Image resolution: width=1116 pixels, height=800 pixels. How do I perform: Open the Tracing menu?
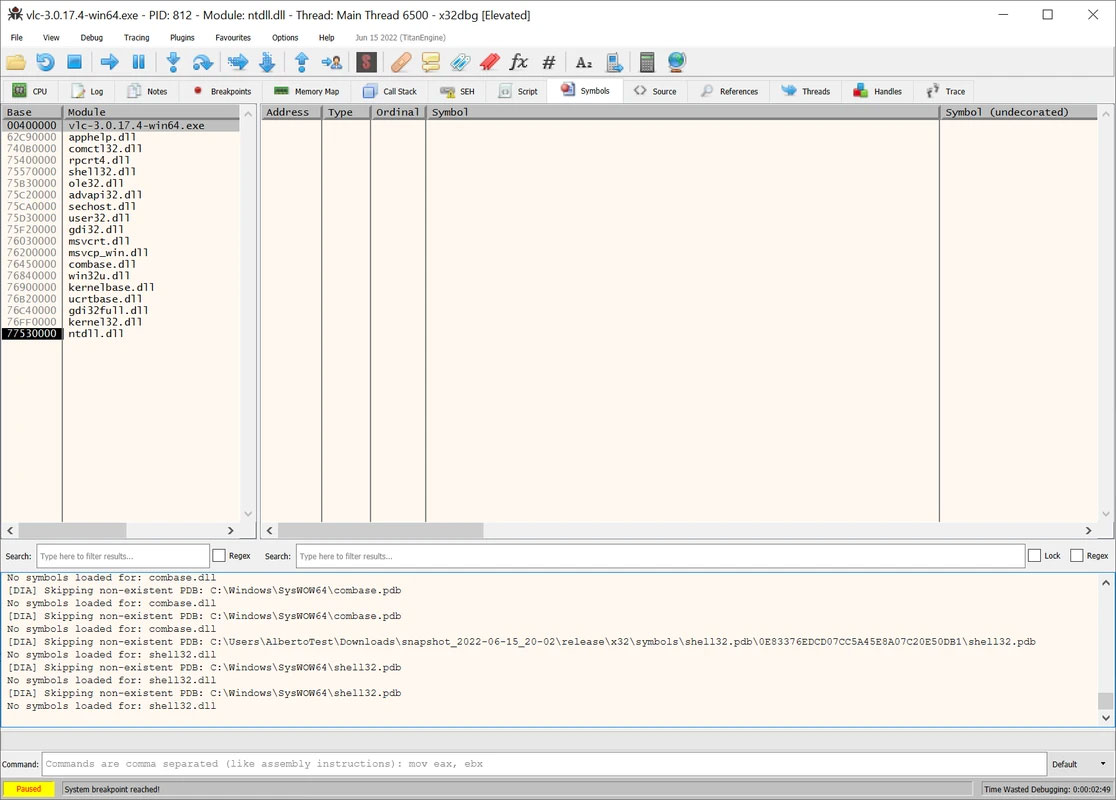coord(137,38)
